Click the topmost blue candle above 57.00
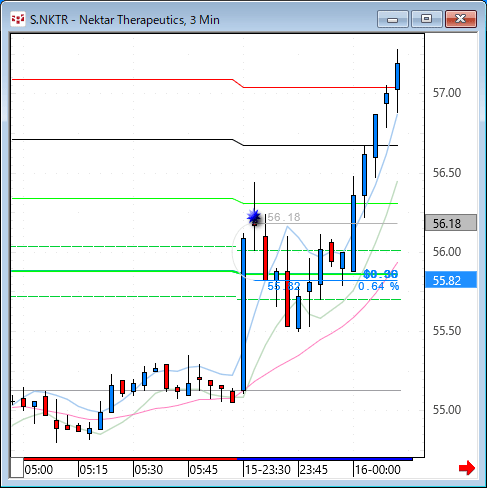 (397, 76)
